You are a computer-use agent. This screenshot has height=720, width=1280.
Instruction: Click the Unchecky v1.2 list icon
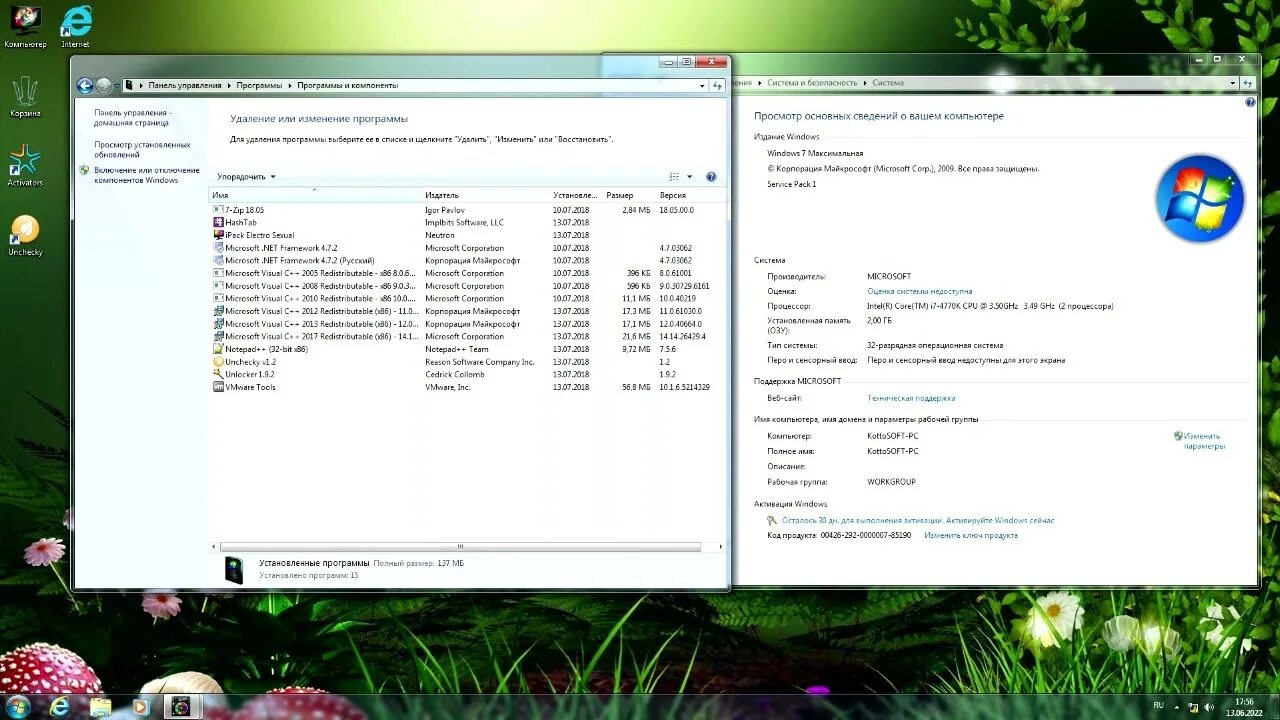click(218, 362)
